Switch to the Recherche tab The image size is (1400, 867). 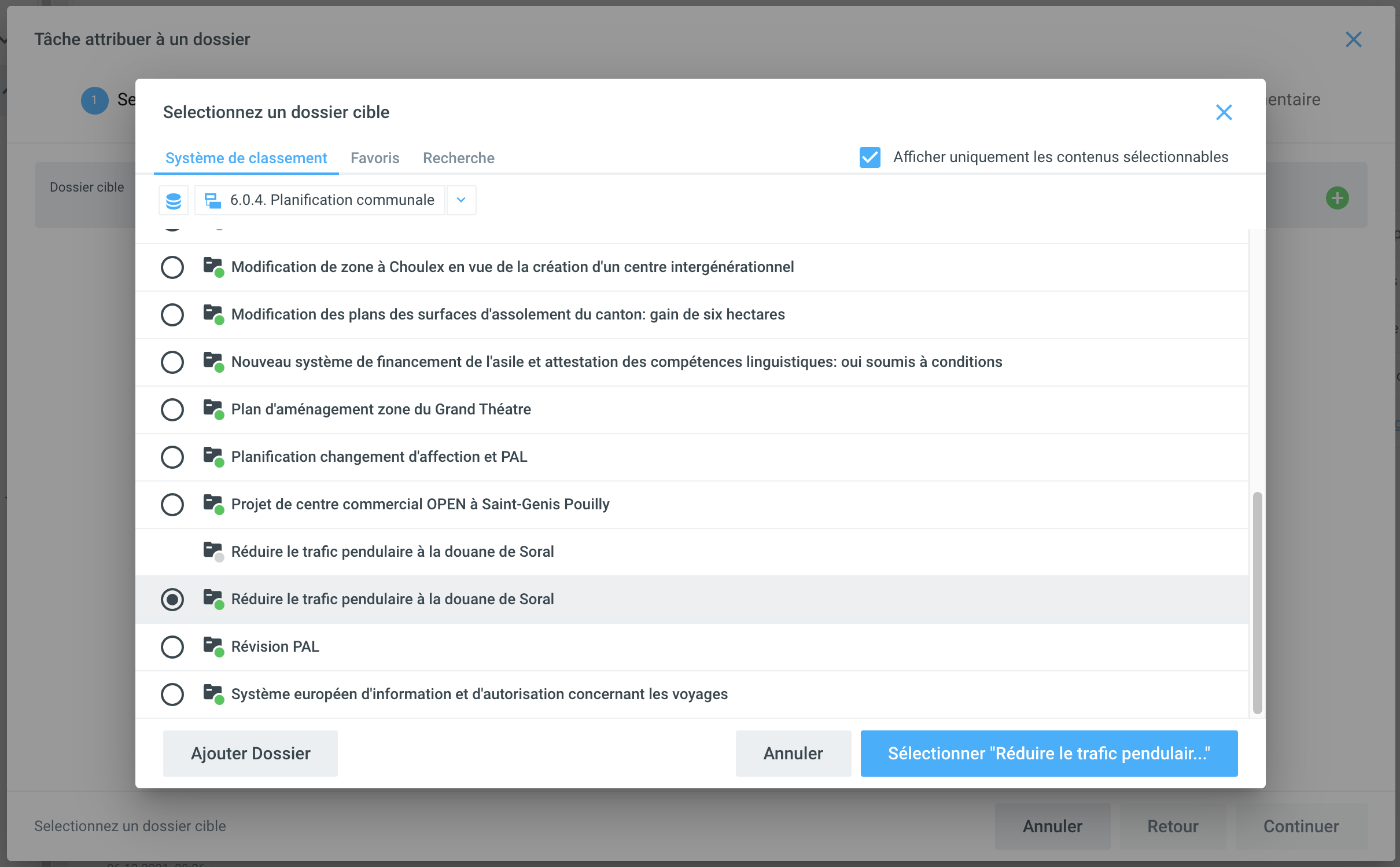click(x=458, y=158)
